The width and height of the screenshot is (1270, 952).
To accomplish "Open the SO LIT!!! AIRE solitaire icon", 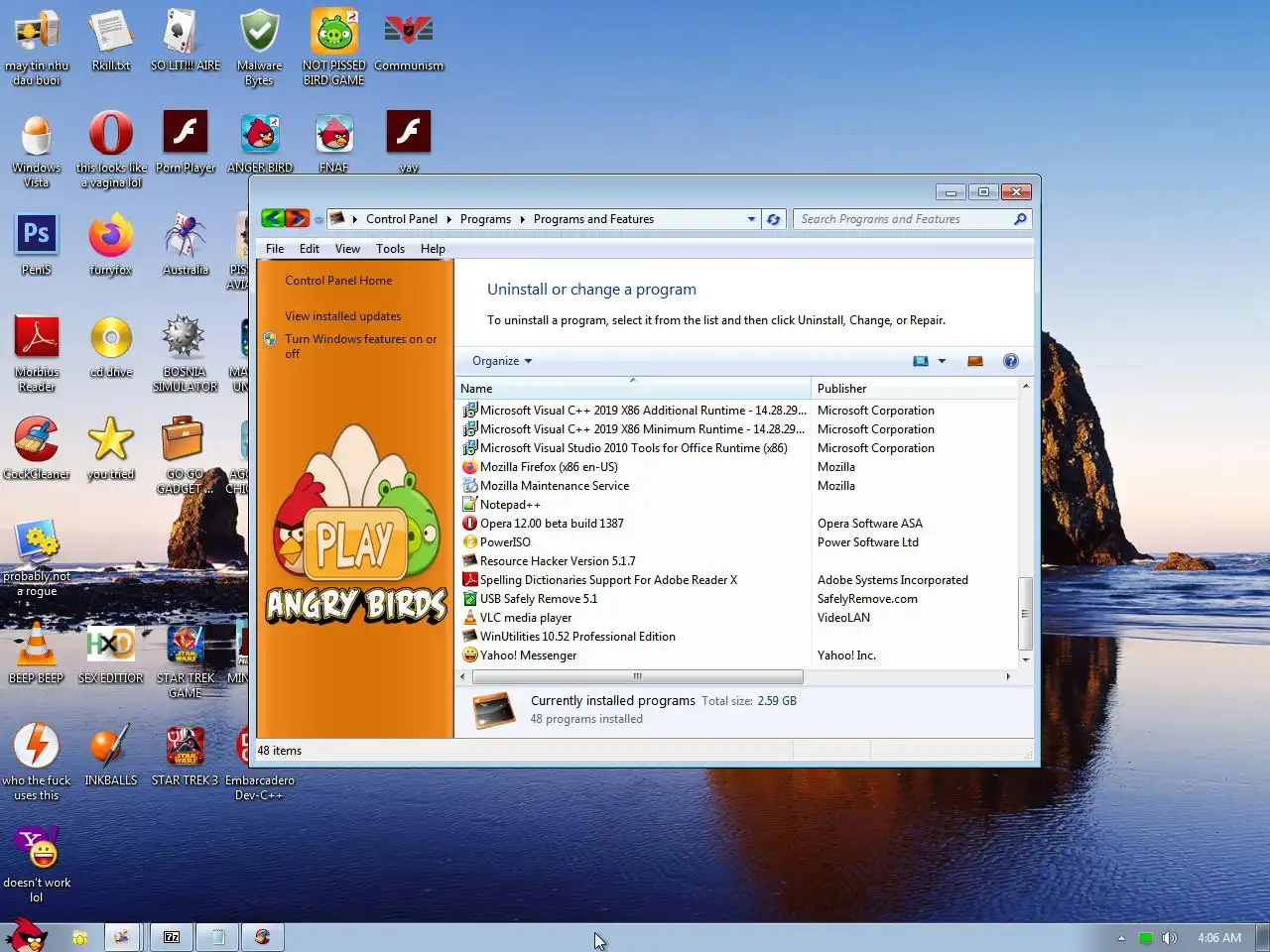I will pos(186,40).
